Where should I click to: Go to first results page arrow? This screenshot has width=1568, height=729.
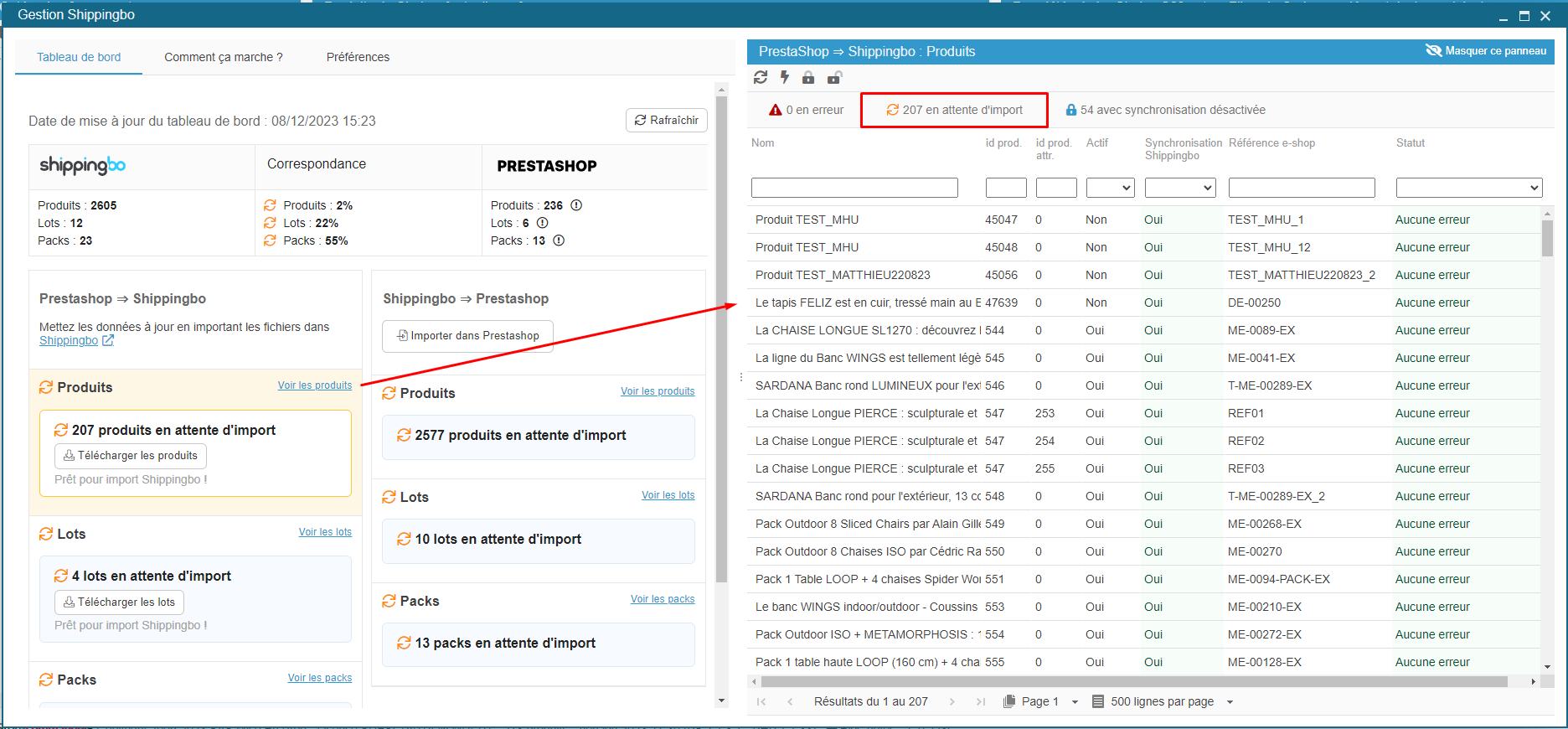(761, 701)
